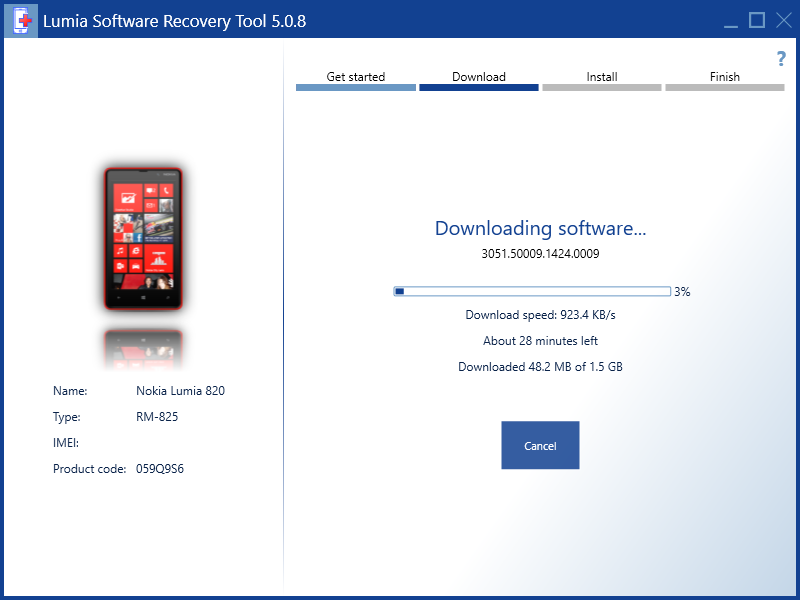Click the Nokia Lumia 820 name value
800x600 pixels.
coord(180,391)
